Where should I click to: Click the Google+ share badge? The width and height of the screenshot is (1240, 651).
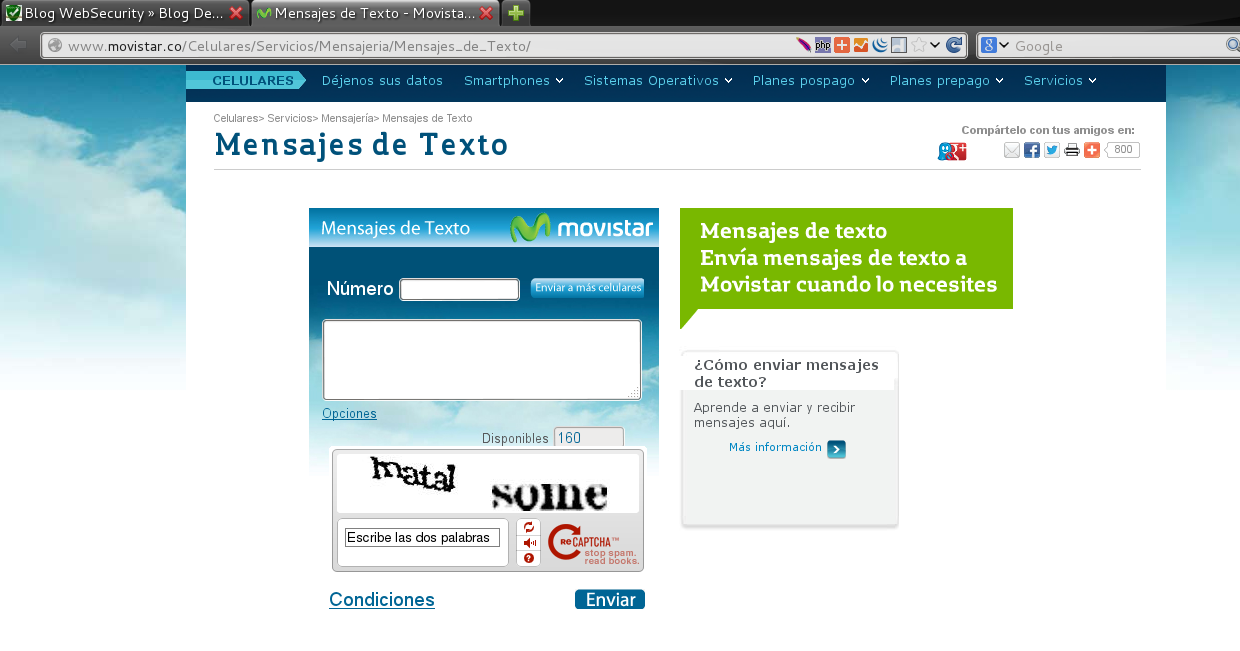click(x=952, y=151)
